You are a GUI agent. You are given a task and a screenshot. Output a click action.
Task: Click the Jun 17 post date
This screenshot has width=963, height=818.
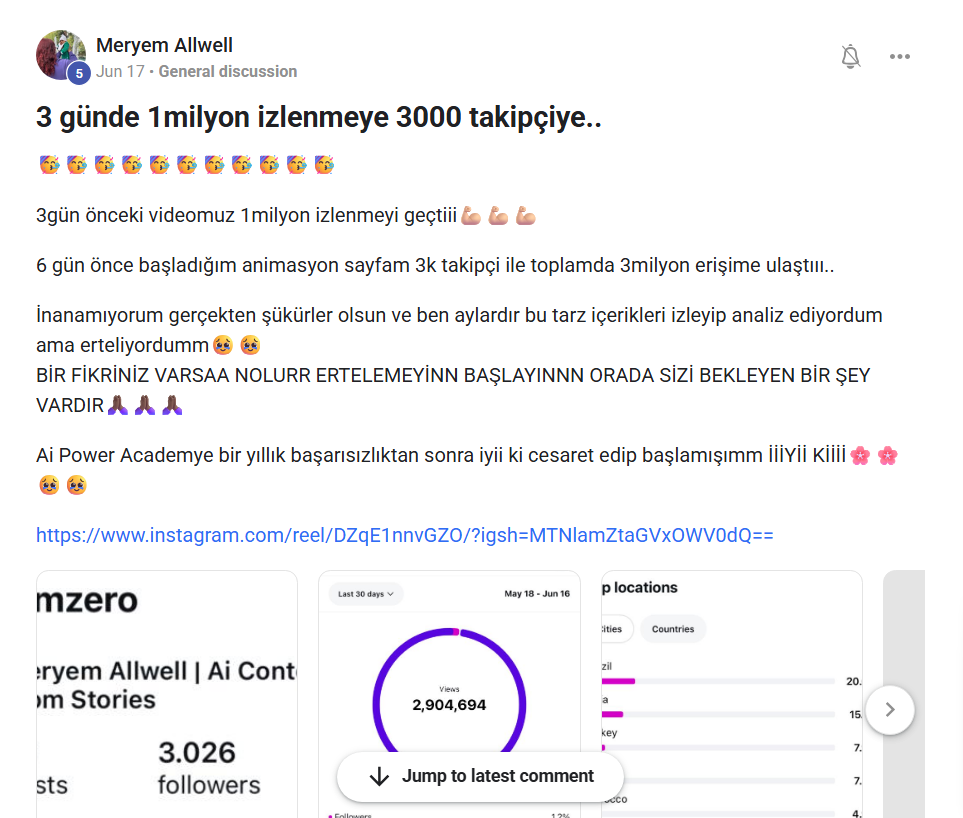(120, 71)
